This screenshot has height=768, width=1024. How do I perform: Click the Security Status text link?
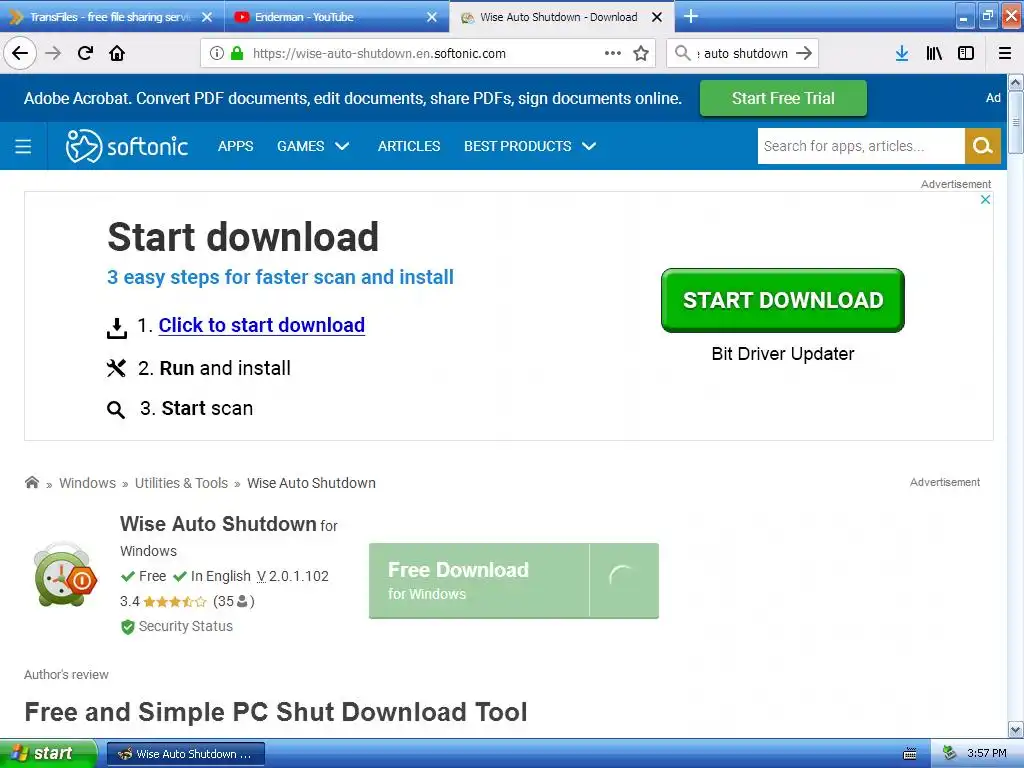coord(185,626)
